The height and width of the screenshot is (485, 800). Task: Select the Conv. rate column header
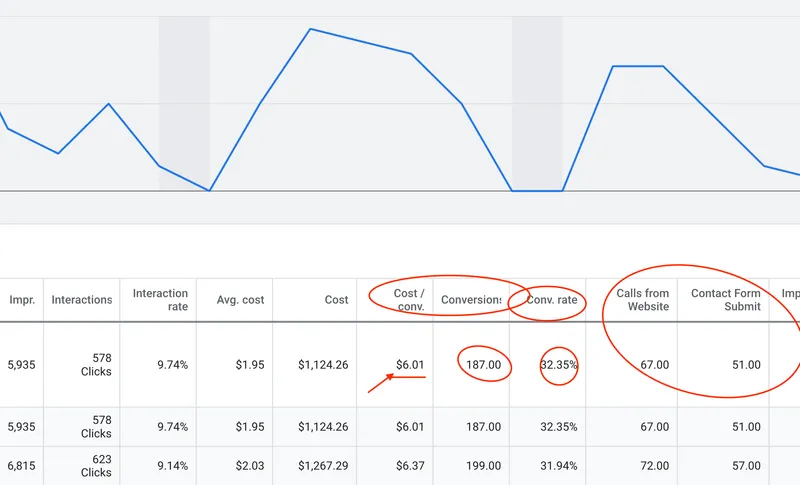coord(552,300)
